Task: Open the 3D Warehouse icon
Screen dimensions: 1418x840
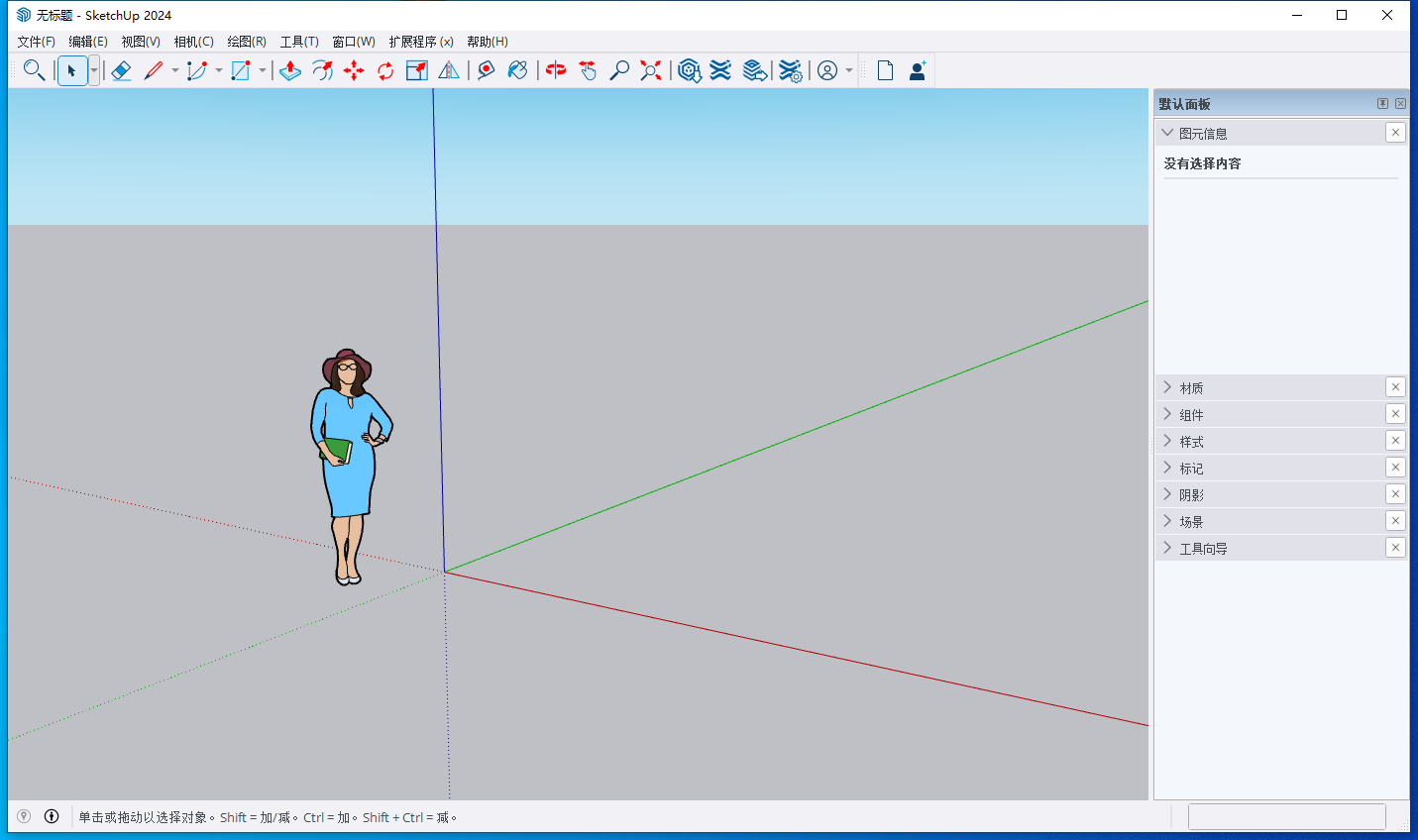Action: point(690,70)
